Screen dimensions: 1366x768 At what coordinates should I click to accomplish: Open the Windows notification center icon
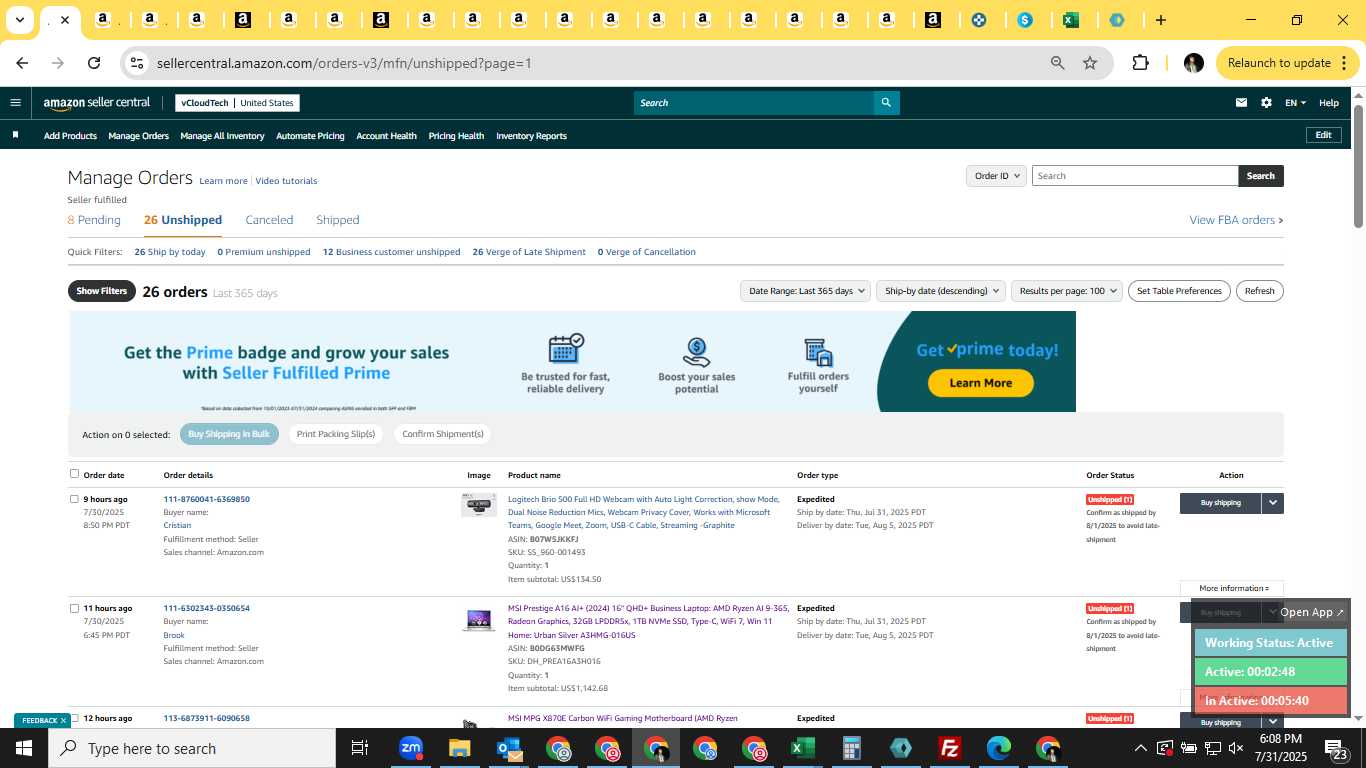pyautogui.click(x=1337, y=748)
